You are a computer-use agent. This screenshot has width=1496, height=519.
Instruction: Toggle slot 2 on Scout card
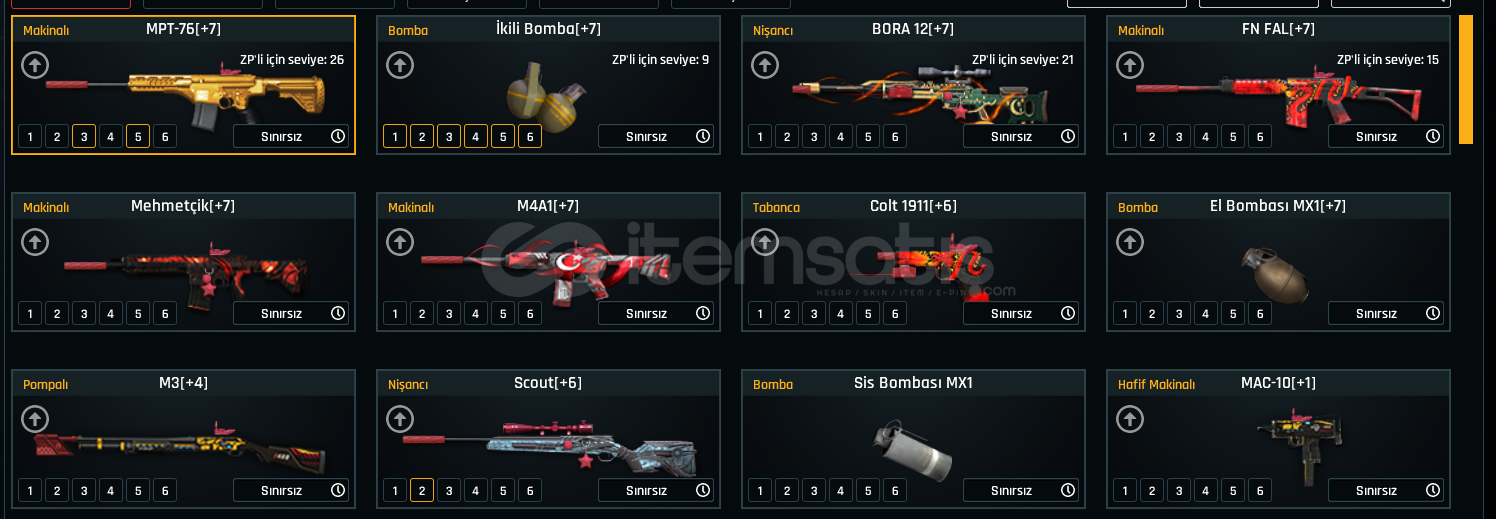pyautogui.click(x=422, y=490)
